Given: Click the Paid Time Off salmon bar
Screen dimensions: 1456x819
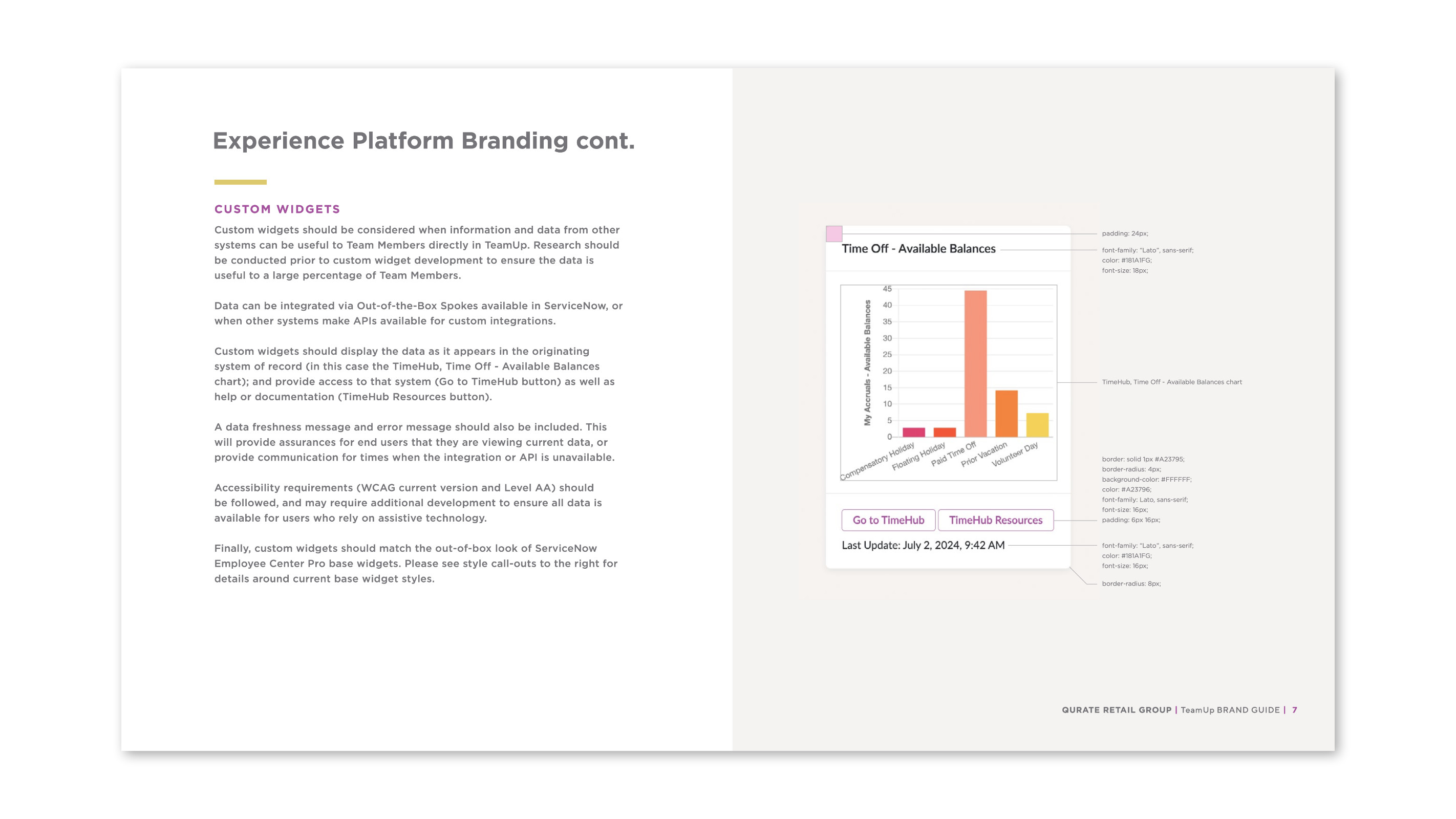Looking at the screenshot, I should (976, 363).
